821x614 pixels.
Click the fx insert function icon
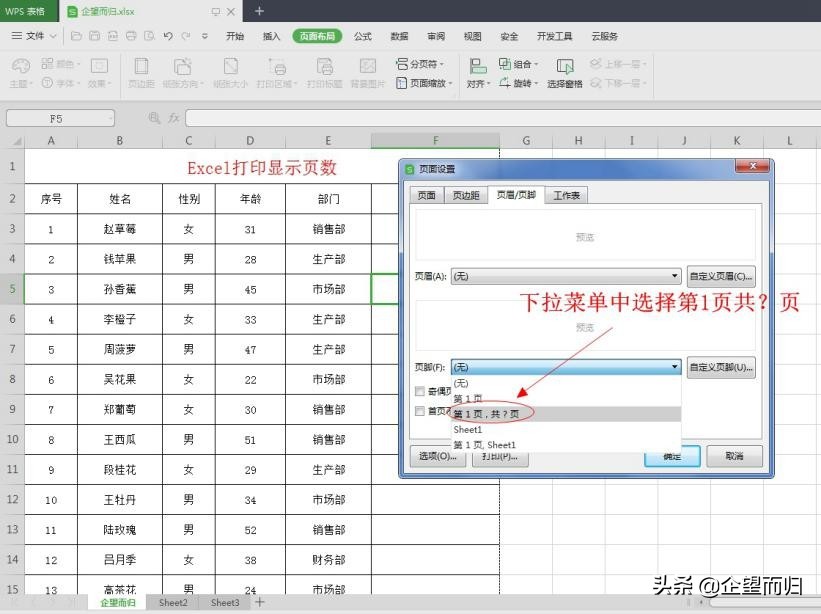(x=174, y=118)
